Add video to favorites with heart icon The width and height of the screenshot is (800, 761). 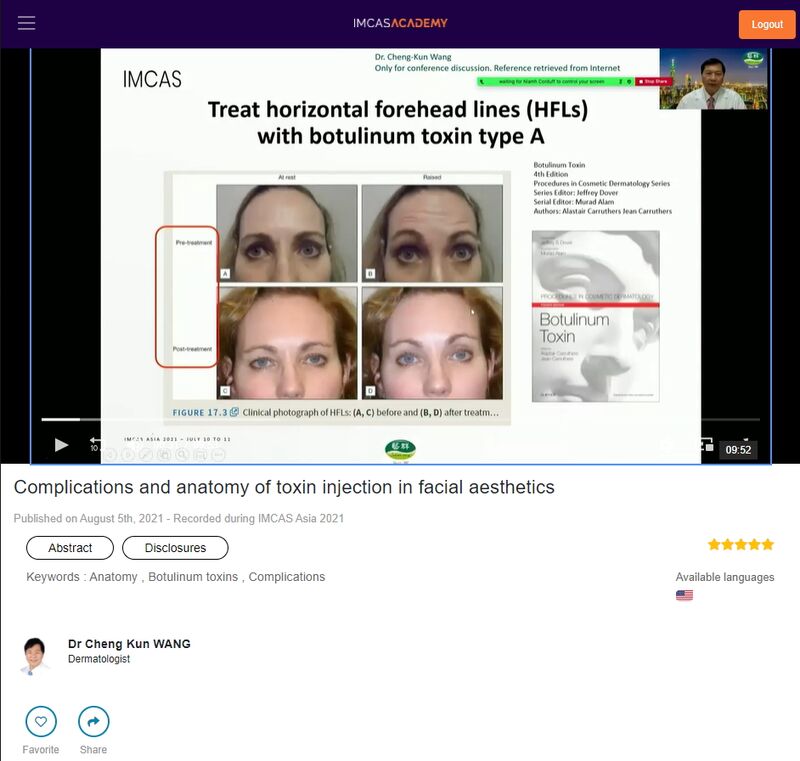tap(41, 721)
